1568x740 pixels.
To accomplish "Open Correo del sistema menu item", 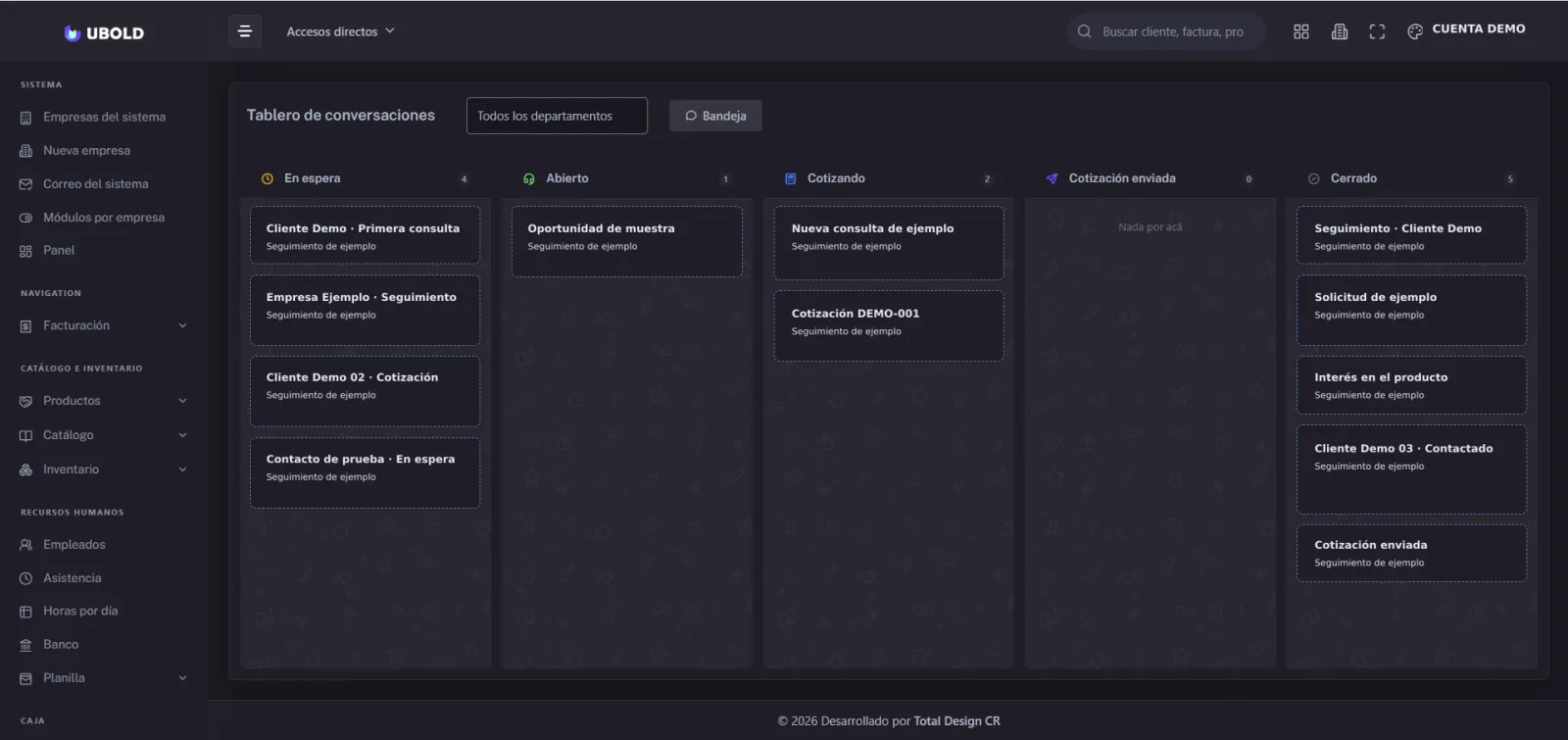I will 96,184.
